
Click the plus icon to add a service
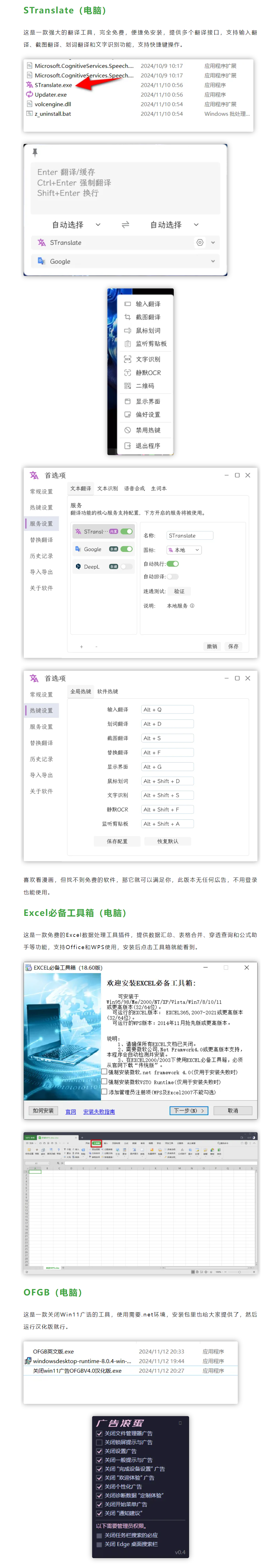point(82,646)
